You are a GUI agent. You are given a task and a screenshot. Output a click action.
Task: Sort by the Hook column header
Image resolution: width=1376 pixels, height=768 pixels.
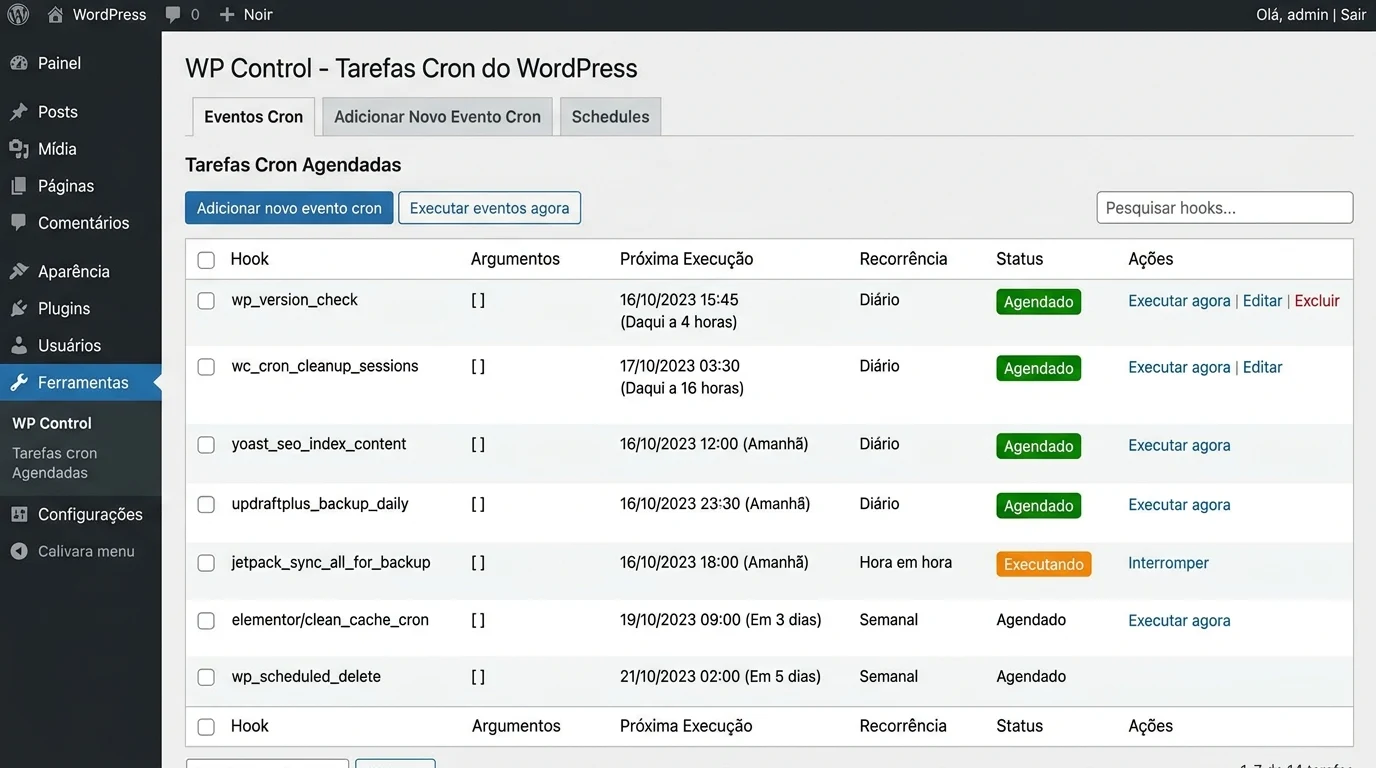tap(250, 259)
